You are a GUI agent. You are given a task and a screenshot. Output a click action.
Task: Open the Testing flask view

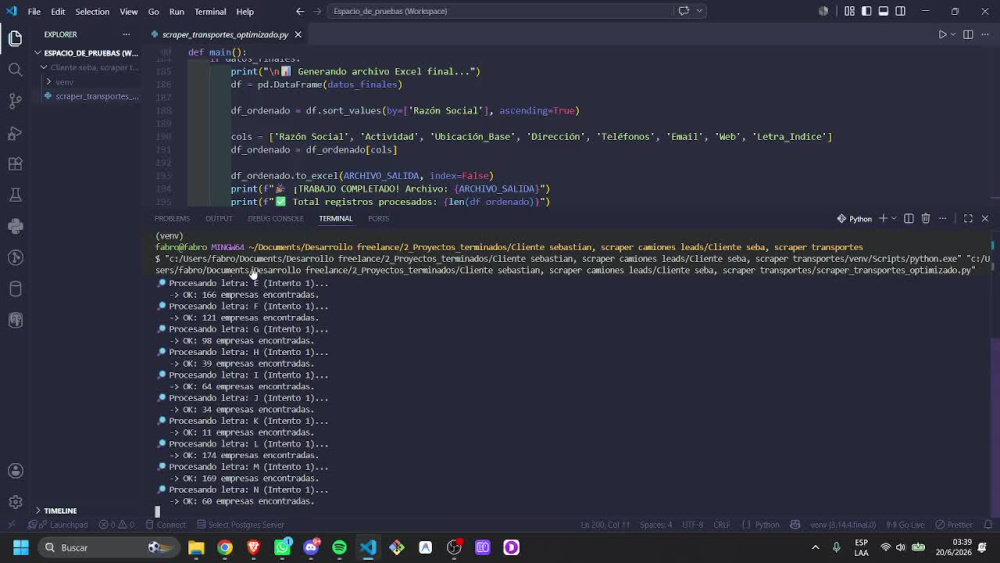[15, 195]
